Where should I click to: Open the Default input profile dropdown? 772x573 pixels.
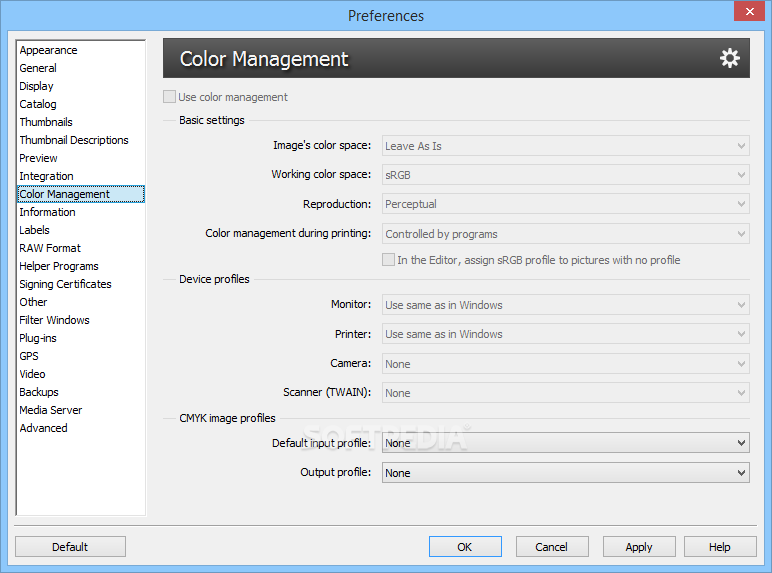(565, 443)
